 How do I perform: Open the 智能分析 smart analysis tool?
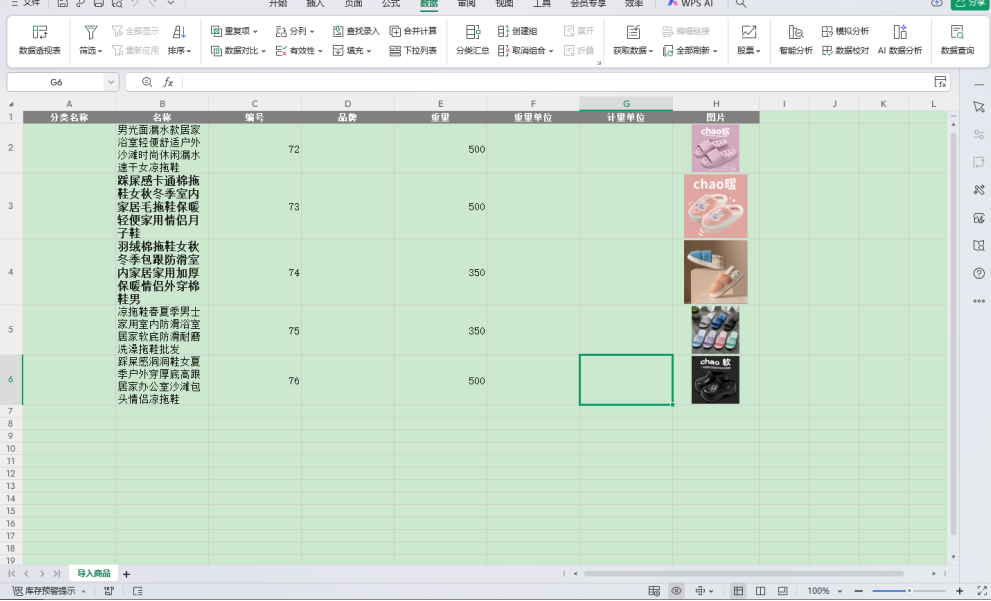(796, 39)
